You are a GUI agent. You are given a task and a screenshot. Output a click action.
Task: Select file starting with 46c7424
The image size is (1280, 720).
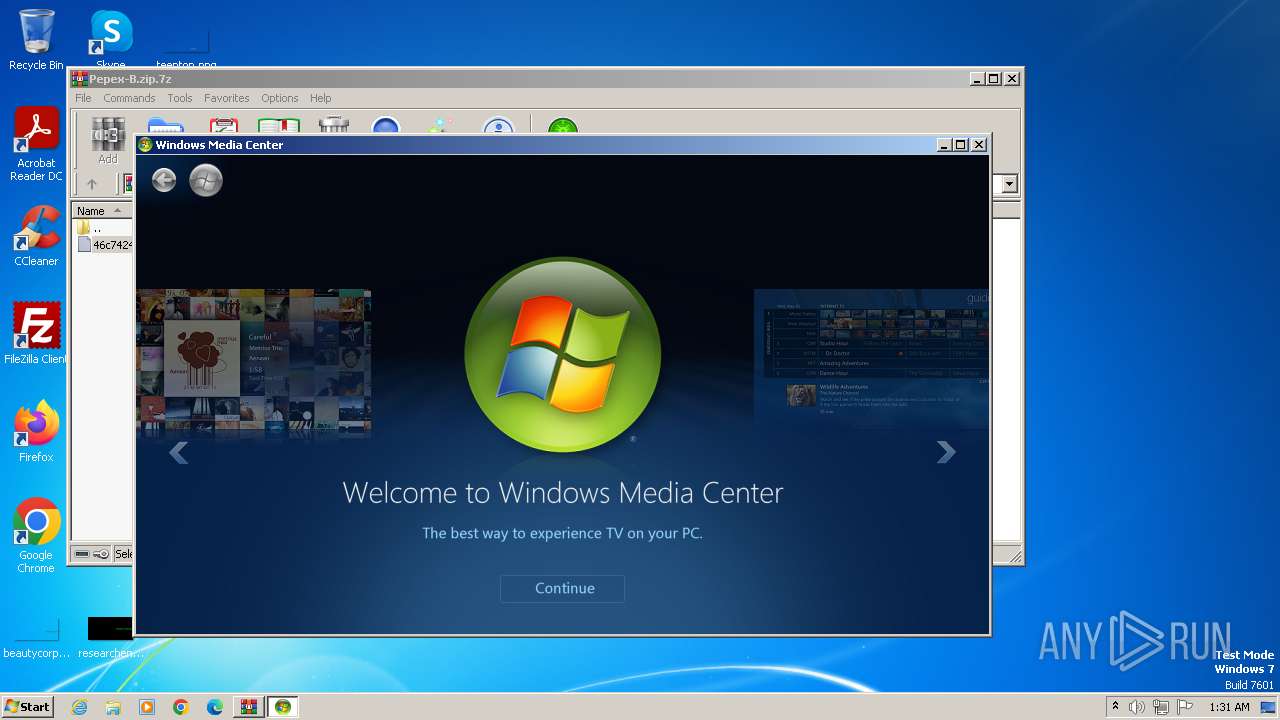(105, 244)
